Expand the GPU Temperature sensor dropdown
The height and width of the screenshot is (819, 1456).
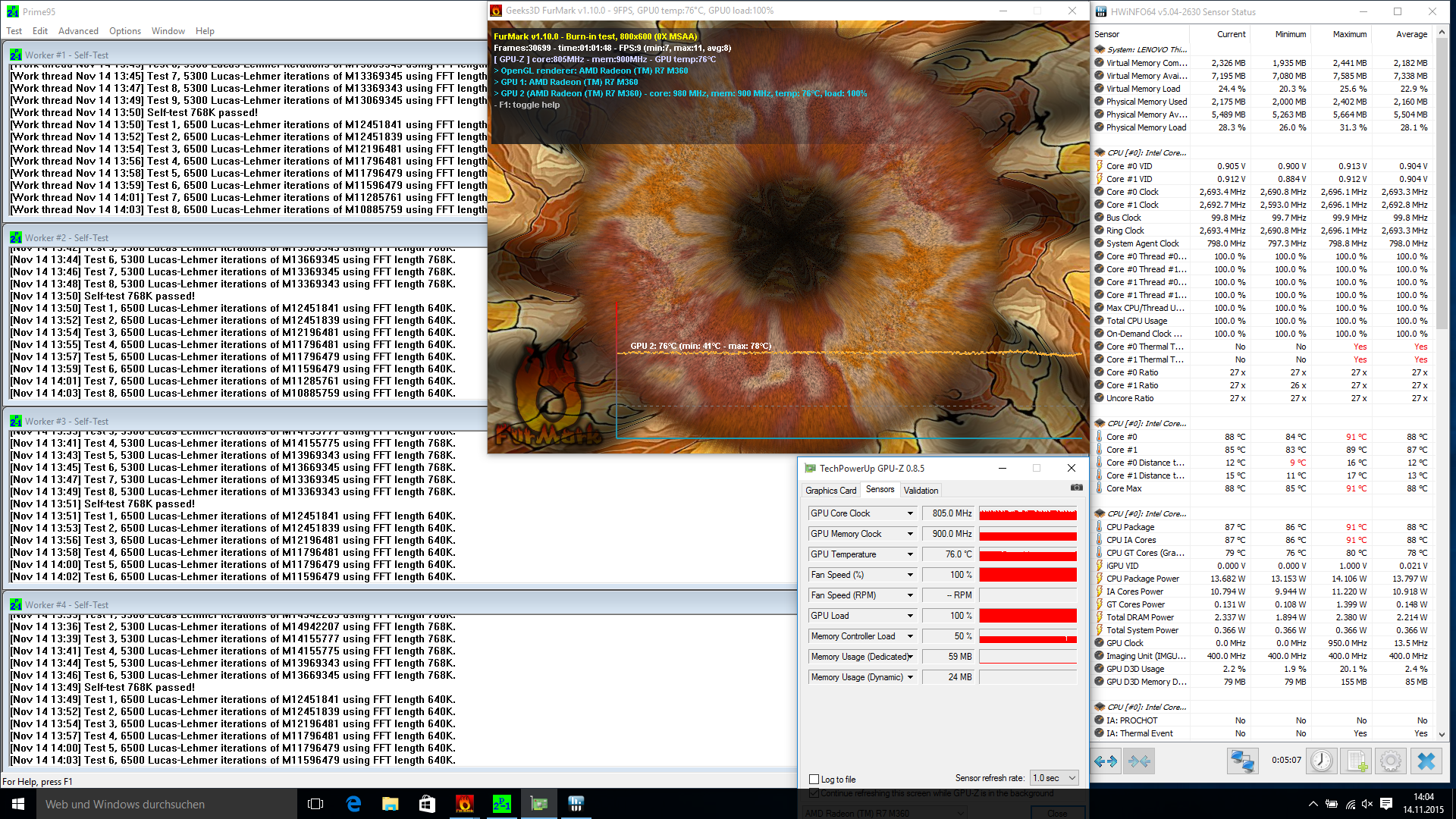tap(910, 554)
